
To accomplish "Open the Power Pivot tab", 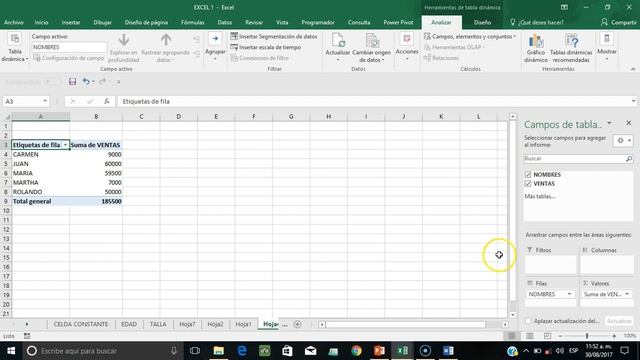I will [x=398, y=22].
